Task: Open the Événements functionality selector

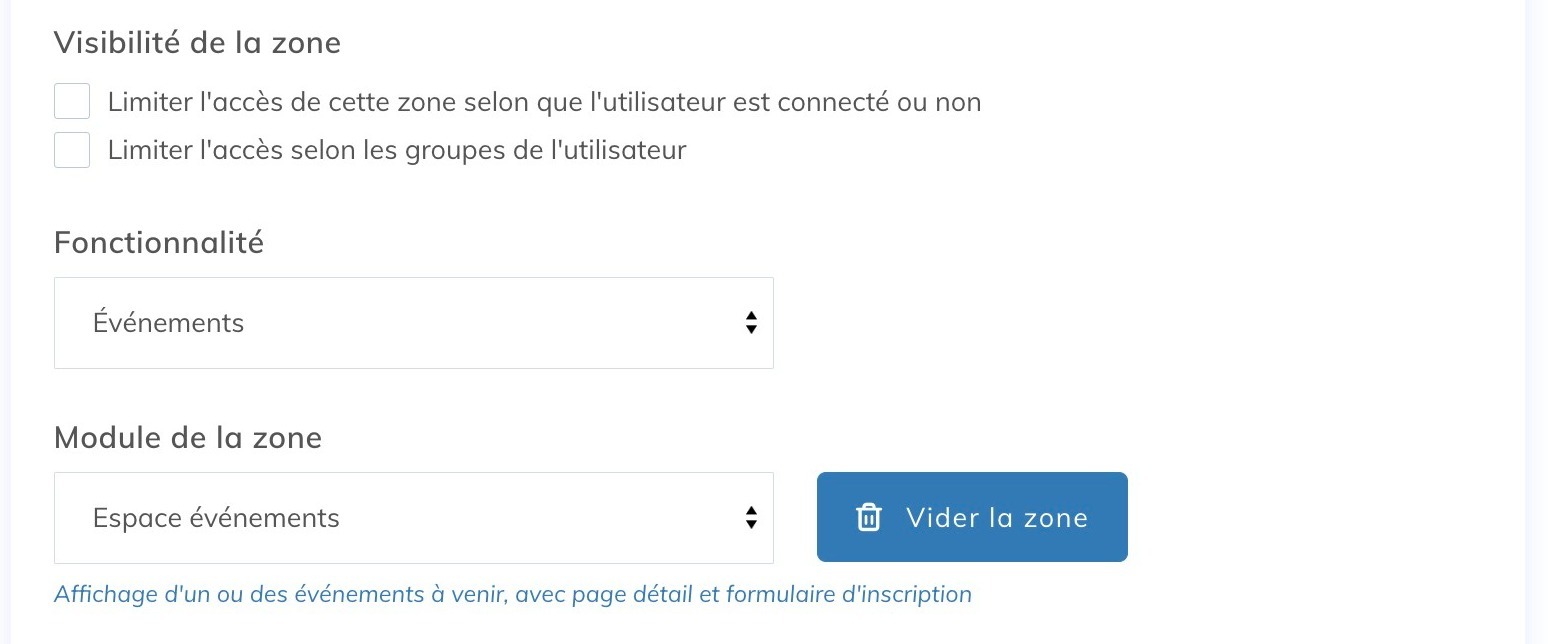Action: click(413, 322)
